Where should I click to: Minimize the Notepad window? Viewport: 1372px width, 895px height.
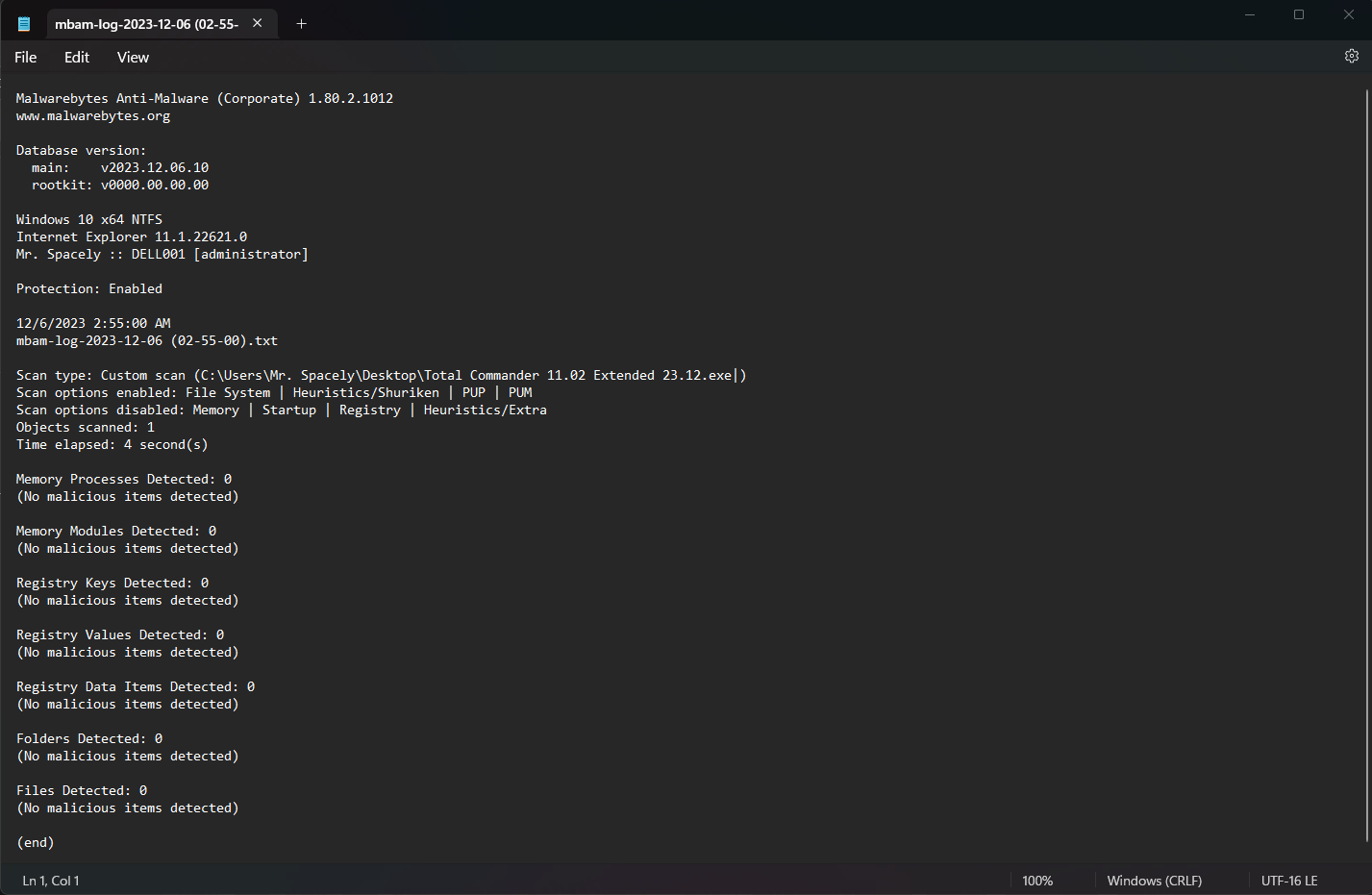(x=1250, y=14)
